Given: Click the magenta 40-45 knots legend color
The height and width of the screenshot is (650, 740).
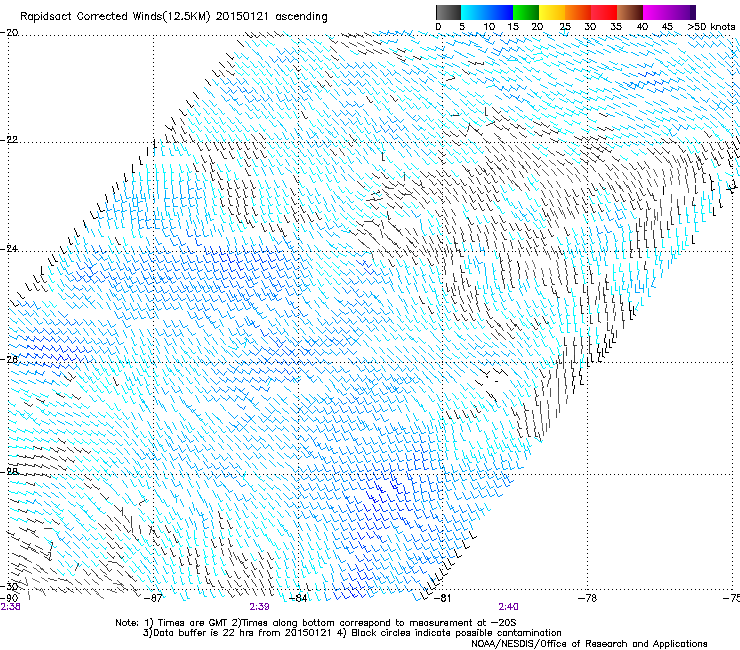Looking at the screenshot, I should [656, 12].
